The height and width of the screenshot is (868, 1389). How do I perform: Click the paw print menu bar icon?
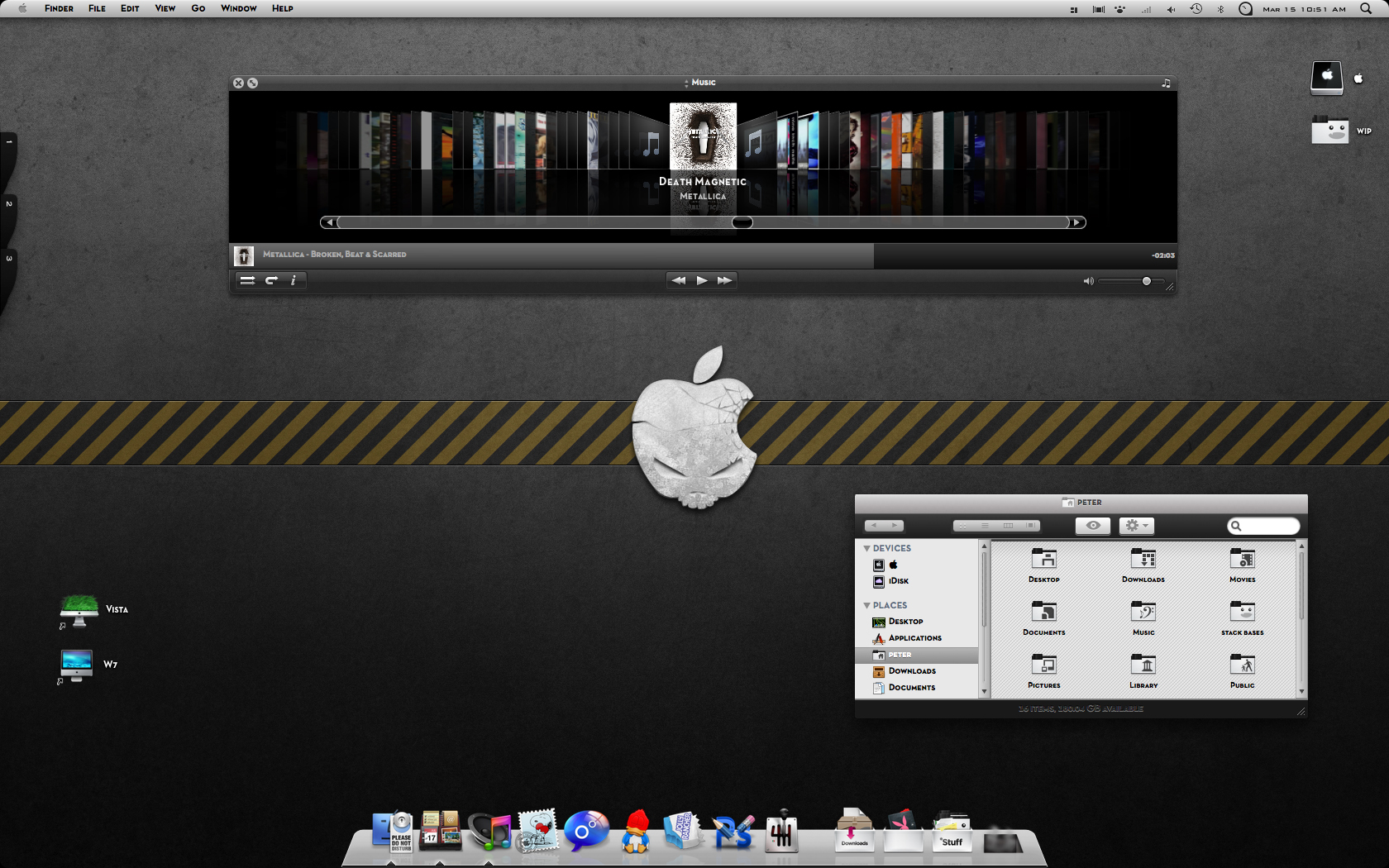tap(1120, 9)
